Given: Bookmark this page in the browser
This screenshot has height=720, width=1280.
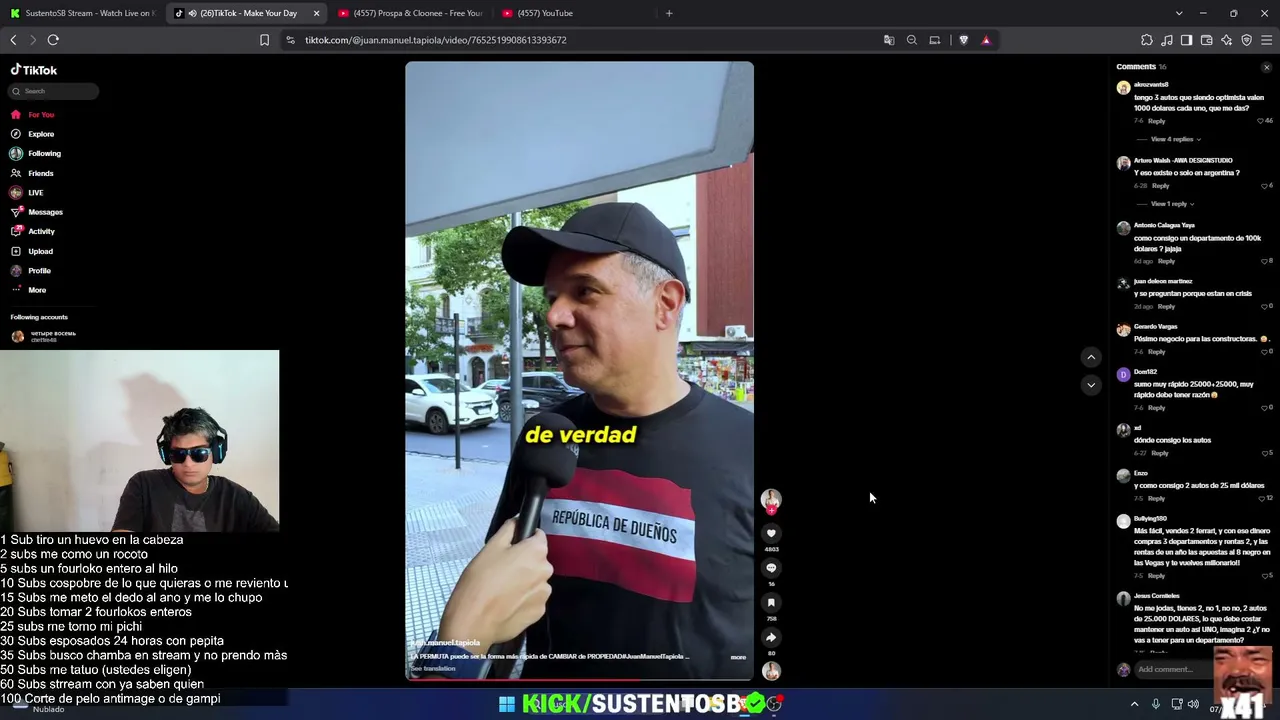Looking at the screenshot, I should click(264, 40).
